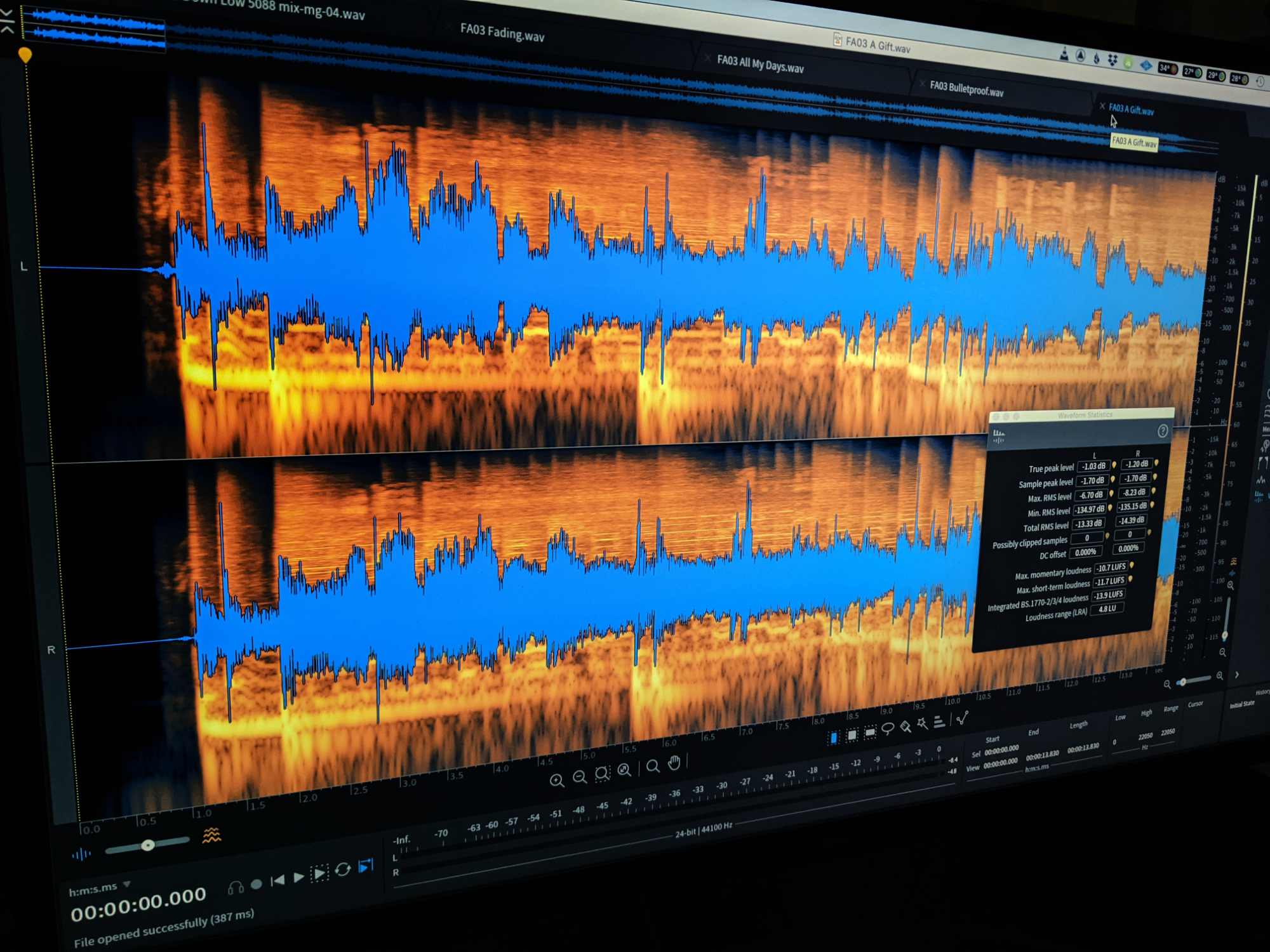Click the Record button
Image resolution: width=1270 pixels, height=952 pixels.
point(257,884)
